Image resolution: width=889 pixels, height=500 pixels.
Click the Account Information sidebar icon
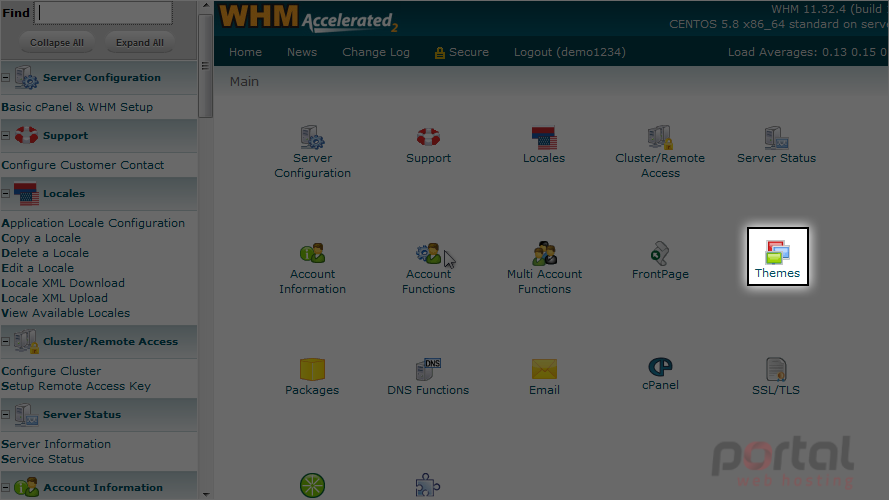click(26, 487)
